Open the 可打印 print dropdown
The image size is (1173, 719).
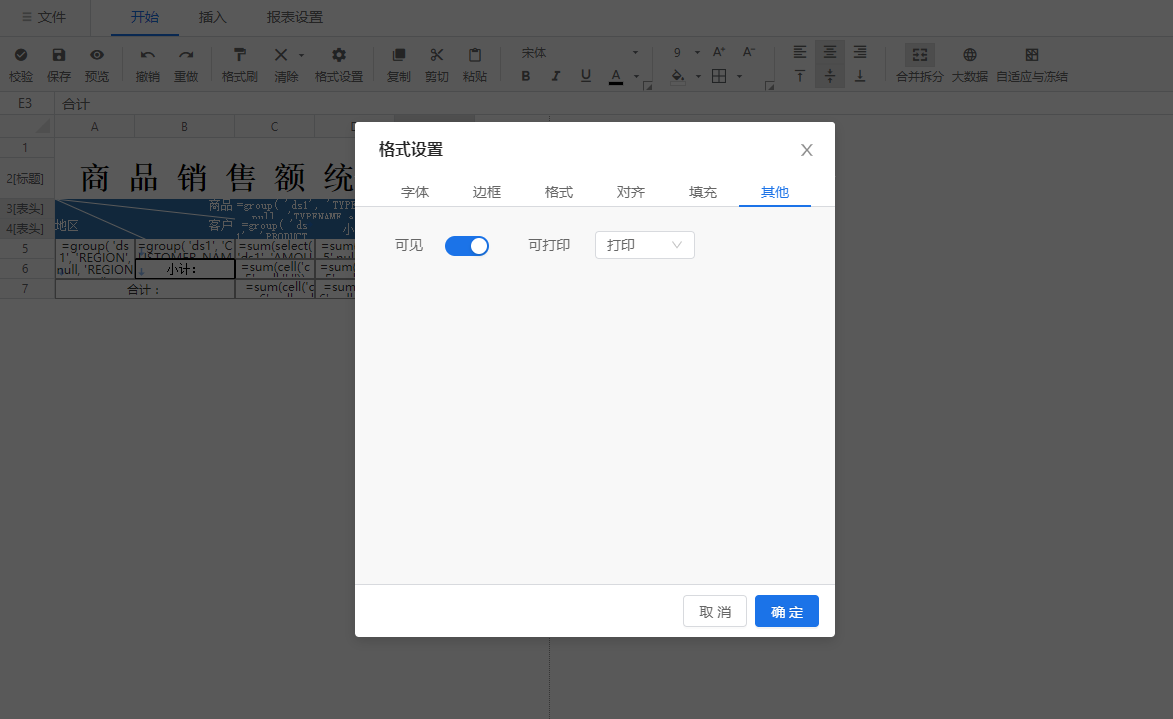(645, 245)
